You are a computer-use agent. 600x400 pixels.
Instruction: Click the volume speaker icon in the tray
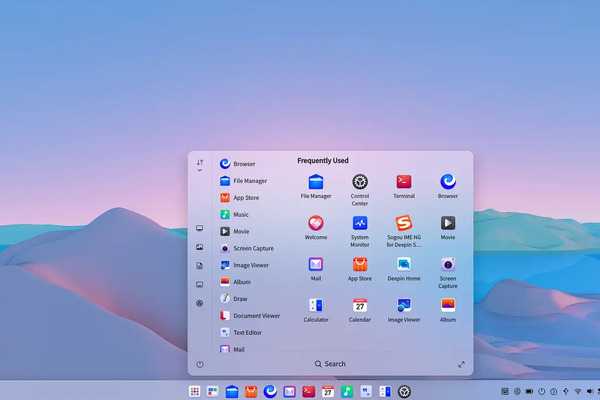pyautogui.click(x=590, y=391)
